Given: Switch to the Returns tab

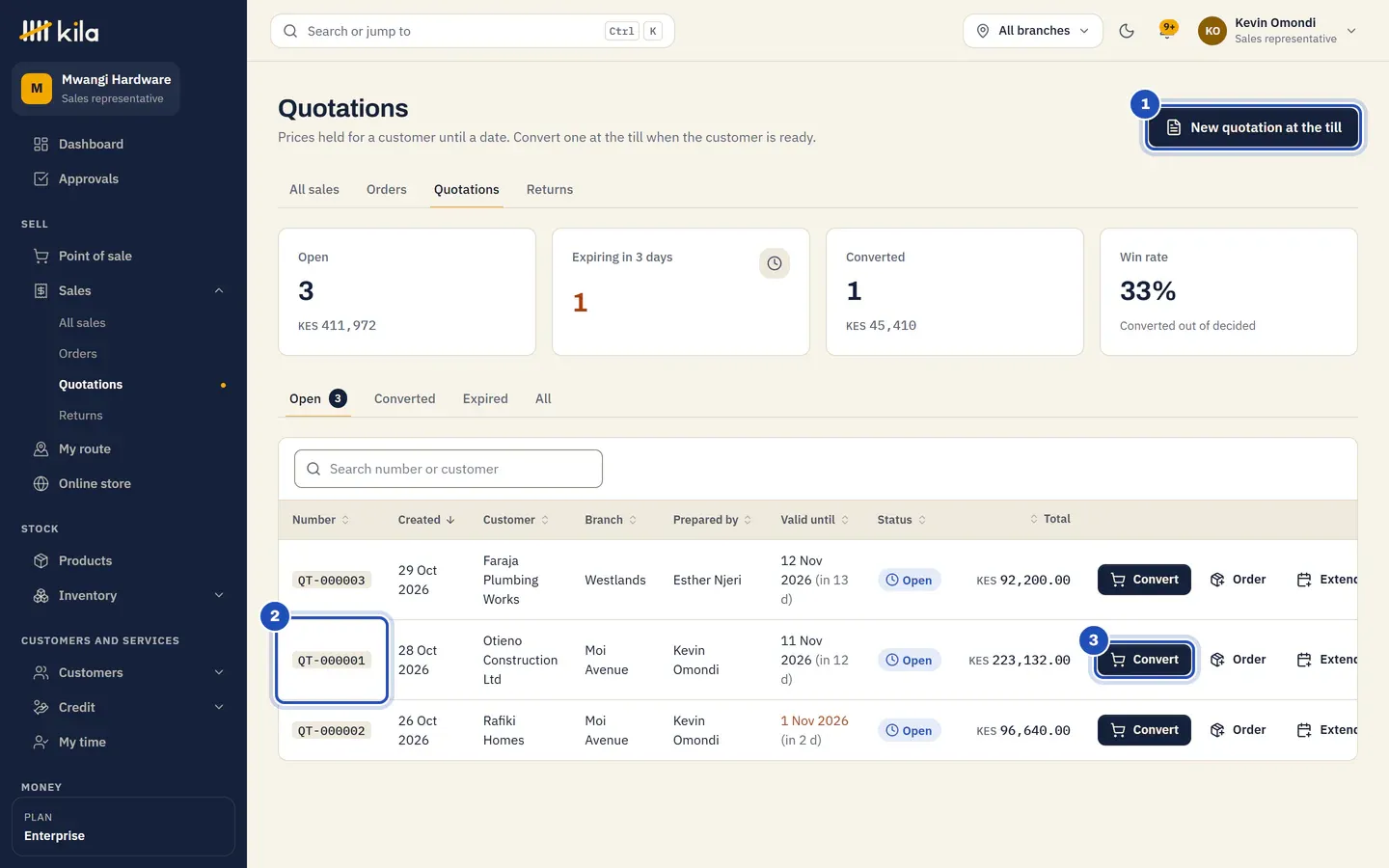Looking at the screenshot, I should 550,189.
